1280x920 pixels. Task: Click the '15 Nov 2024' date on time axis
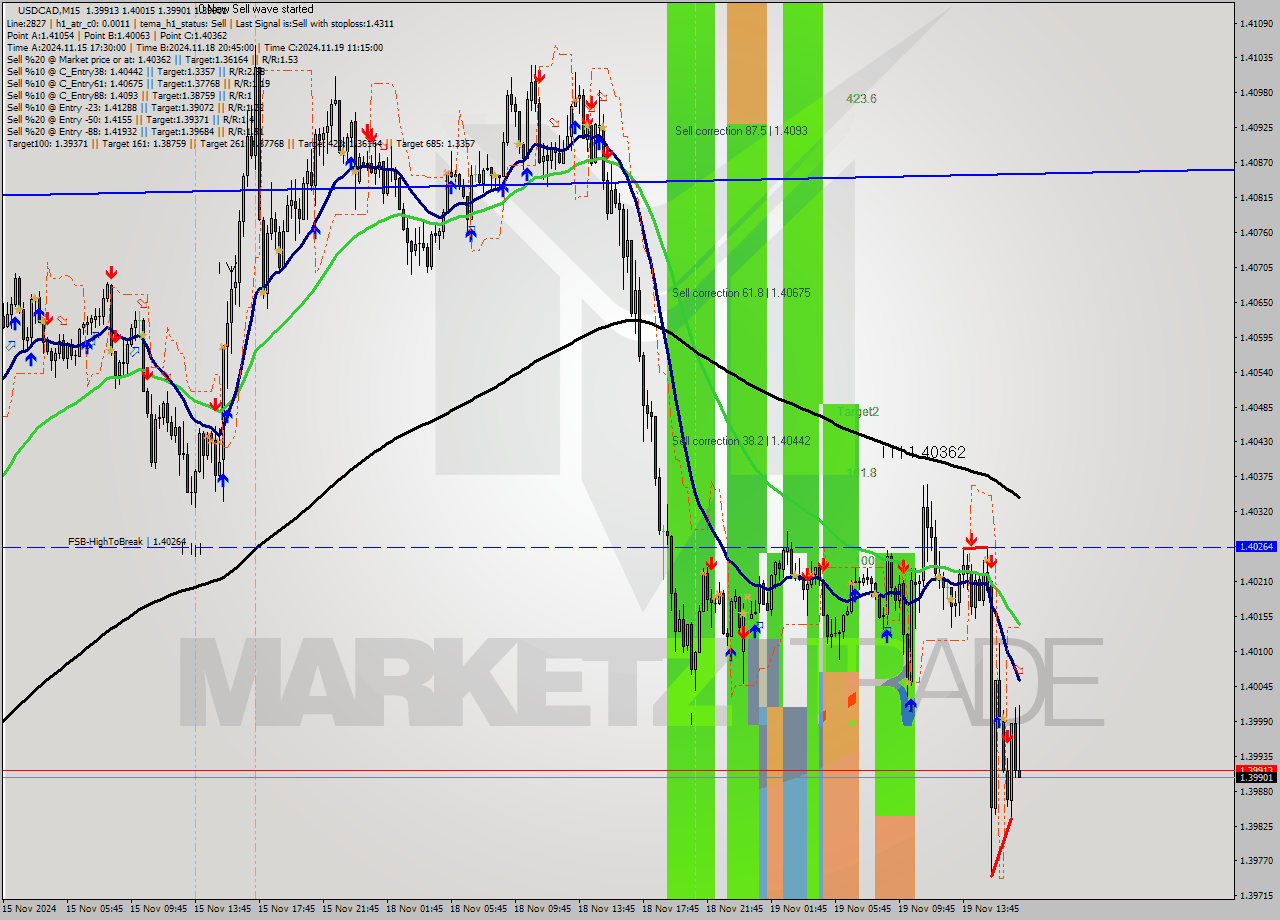pos(30,909)
